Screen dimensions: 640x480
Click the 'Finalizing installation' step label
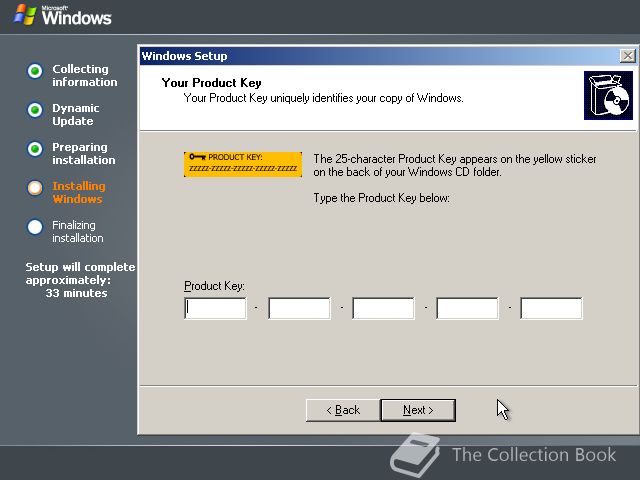click(x=78, y=231)
